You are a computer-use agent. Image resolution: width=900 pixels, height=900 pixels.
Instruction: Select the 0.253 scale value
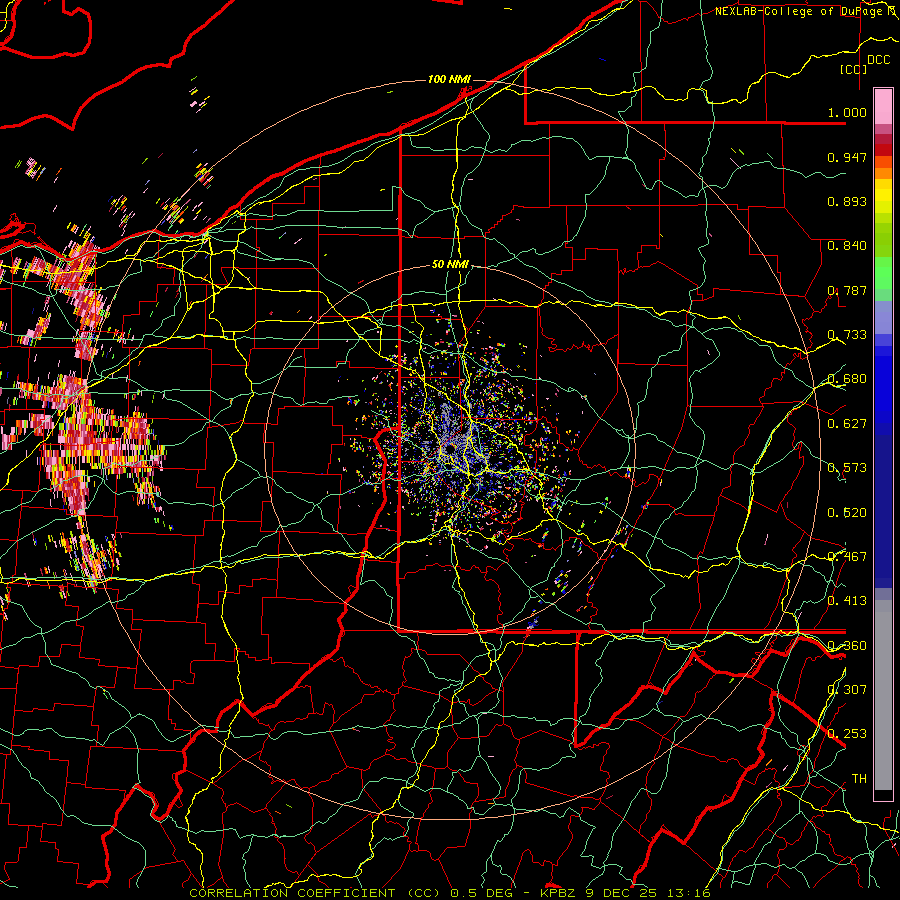[x=847, y=734]
